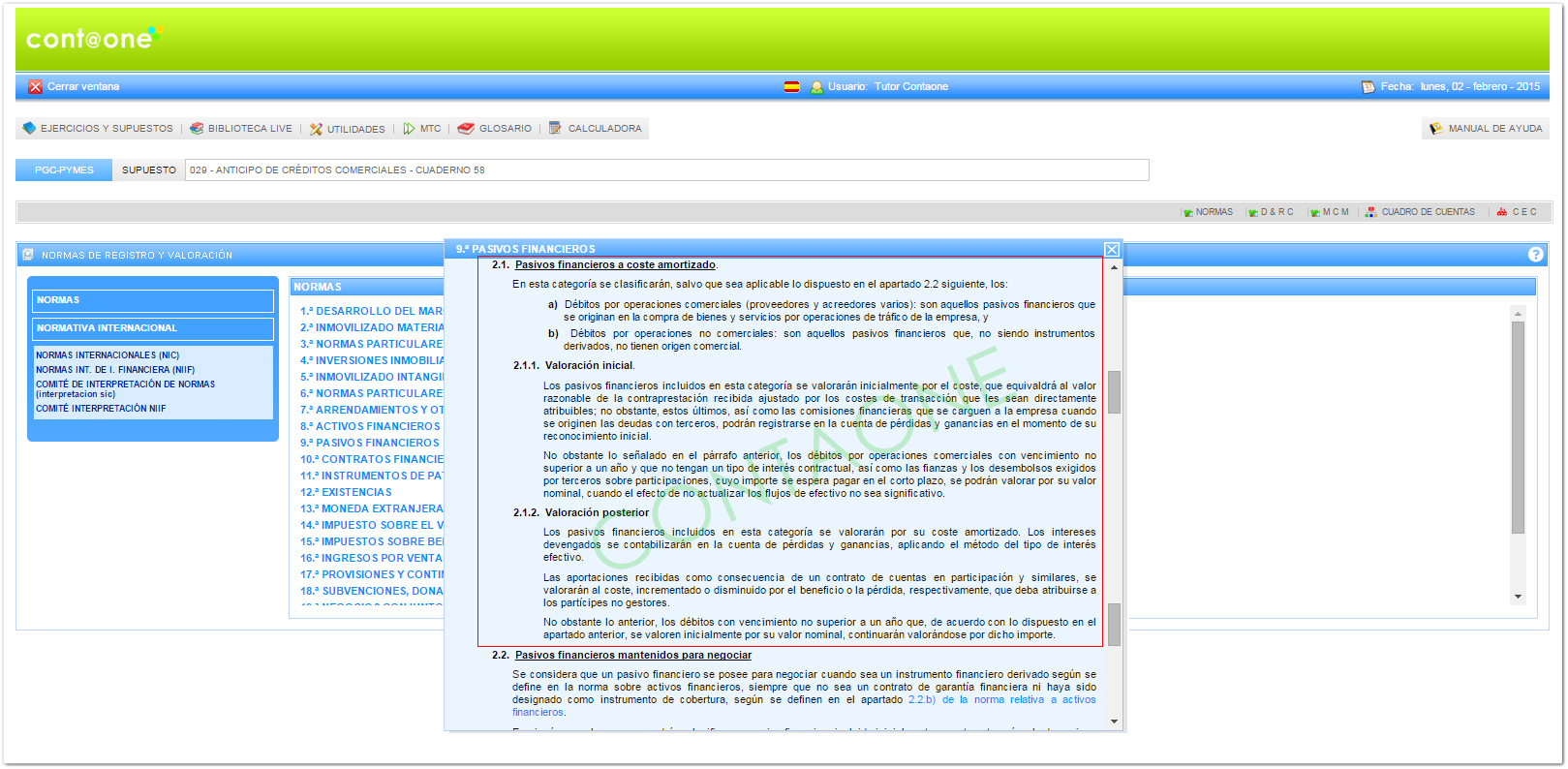Open the Biblioteca Live section
1568x769 pixels.
[x=241, y=129]
